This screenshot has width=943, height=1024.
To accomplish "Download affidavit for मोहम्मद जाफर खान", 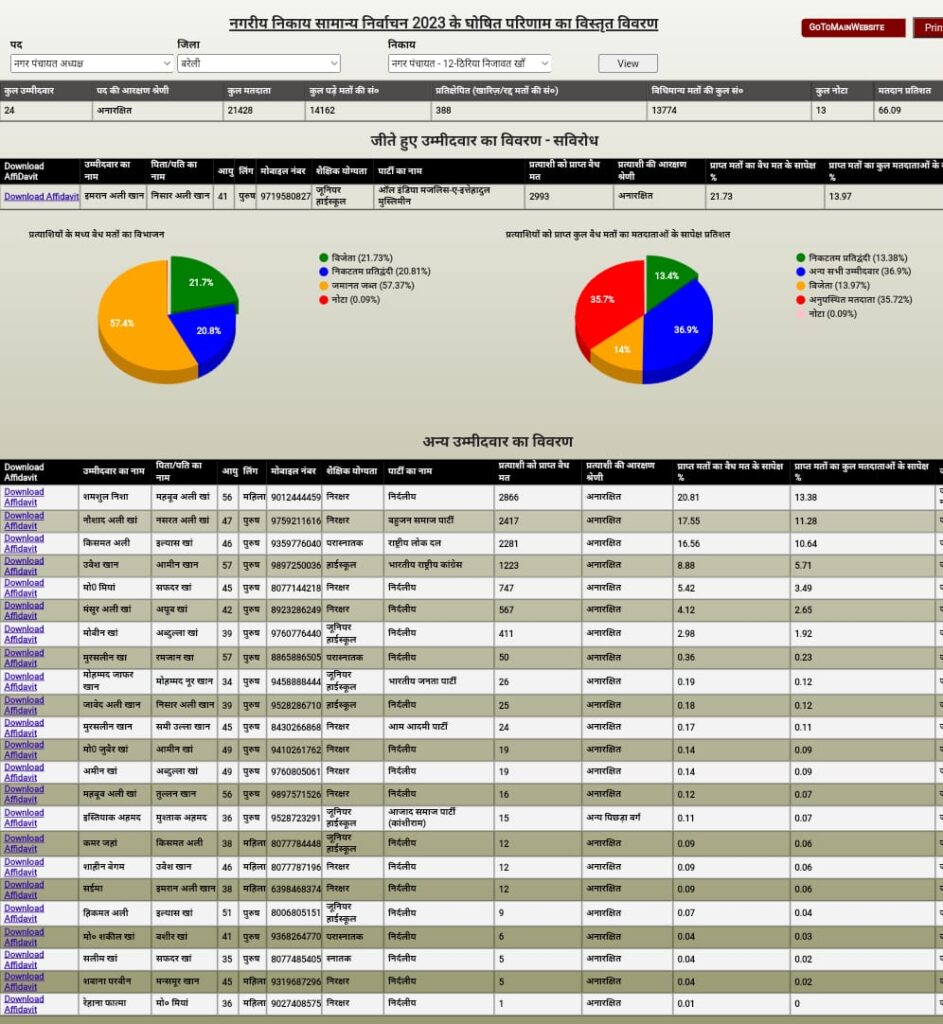I will (x=23, y=681).
